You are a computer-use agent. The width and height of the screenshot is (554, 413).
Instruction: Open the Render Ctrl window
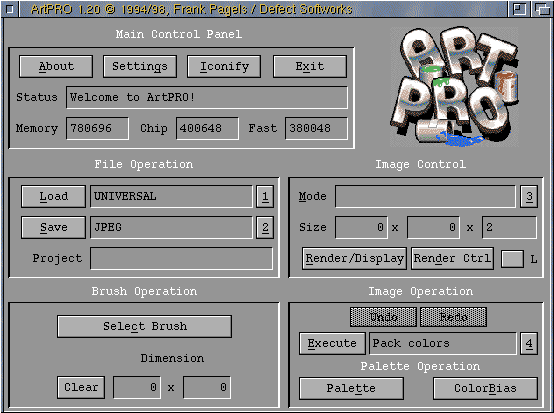(x=452, y=259)
